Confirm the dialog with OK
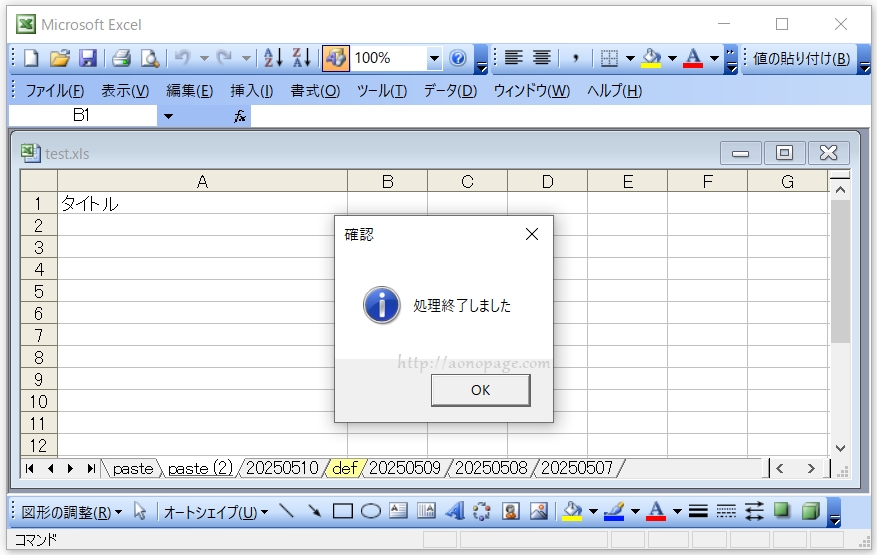Viewport: 877px width, 555px height. 480,390
